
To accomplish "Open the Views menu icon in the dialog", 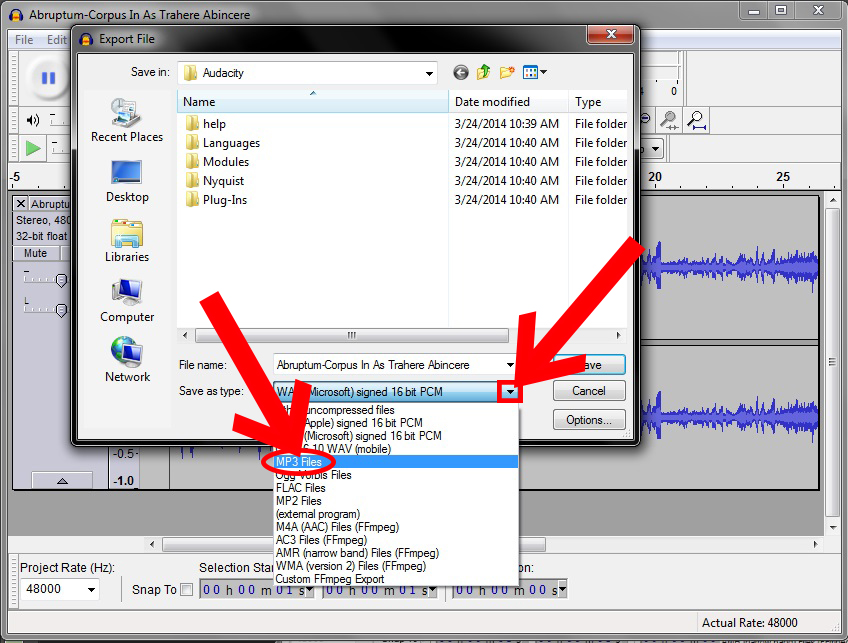I will (x=530, y=72).
